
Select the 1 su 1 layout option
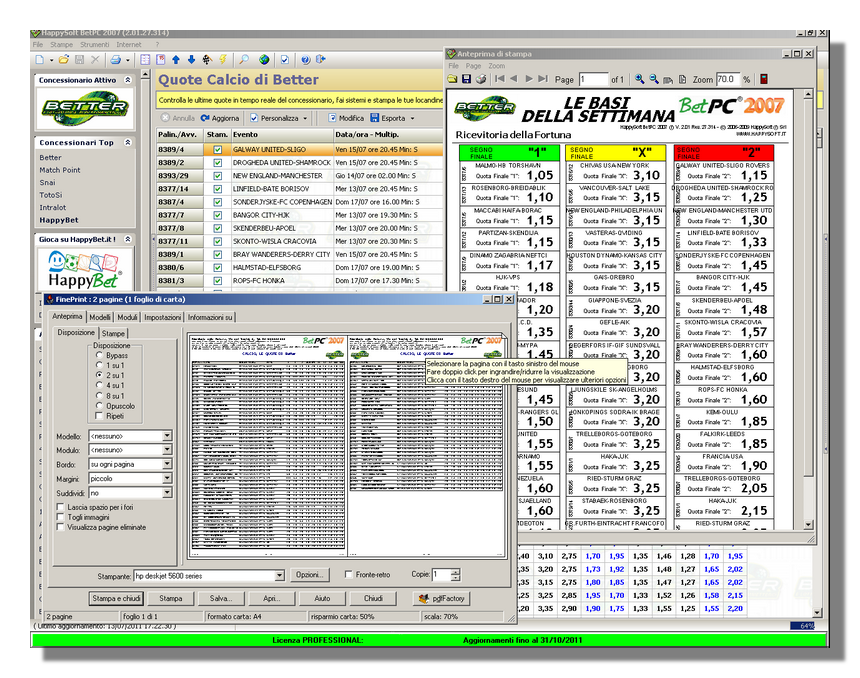click(99, 365)
